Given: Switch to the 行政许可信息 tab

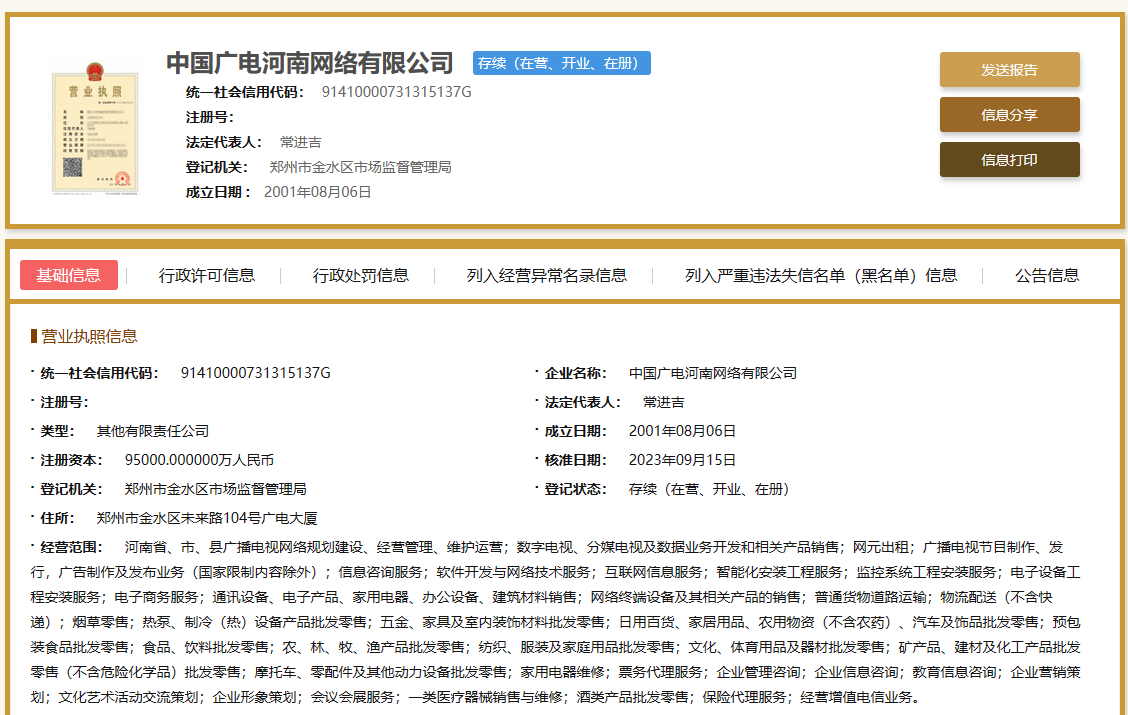Looking at the screenshot, I should point(206,275).
